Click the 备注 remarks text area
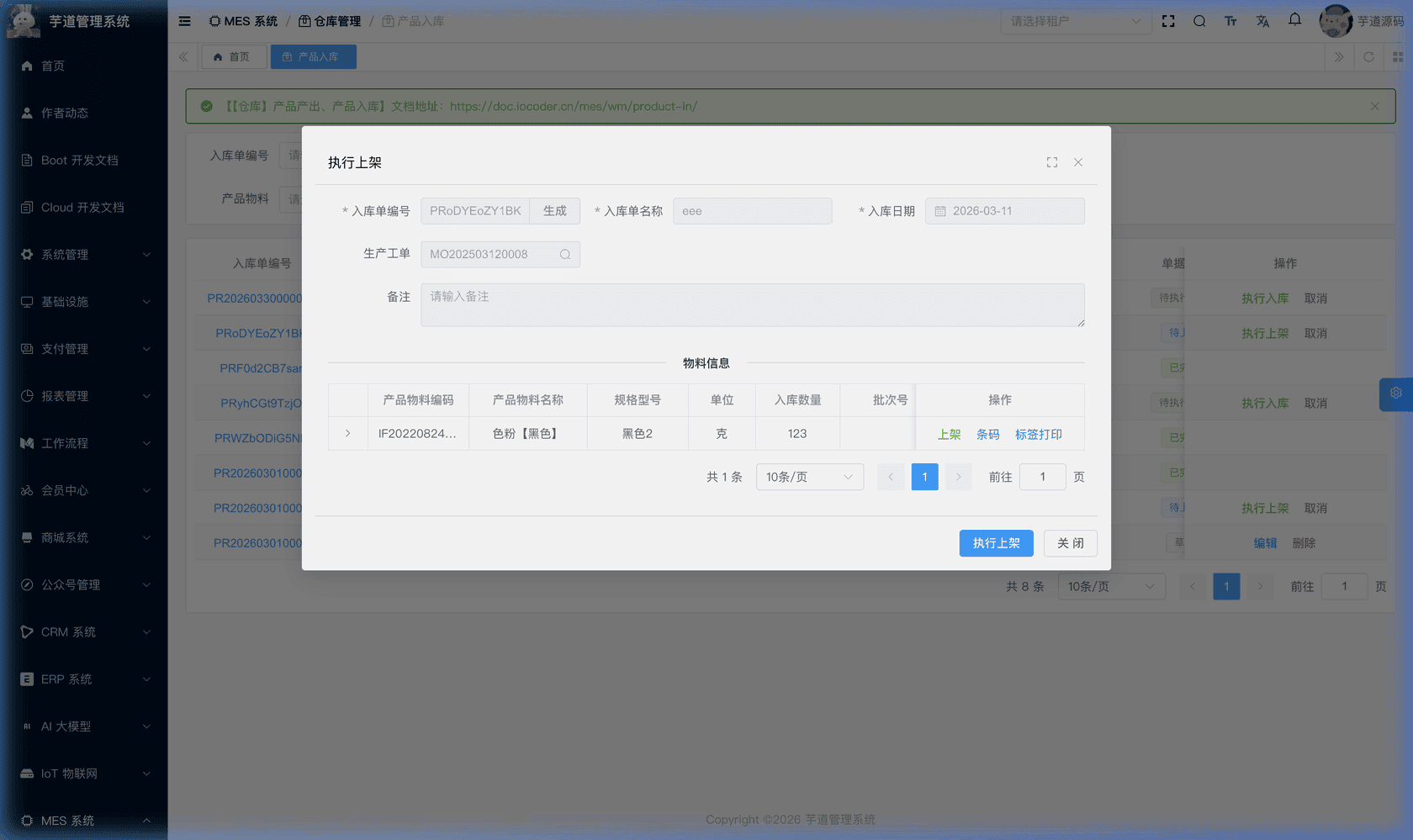The height and width of the screenshot is (840, 1413). [x=752, y=304]
